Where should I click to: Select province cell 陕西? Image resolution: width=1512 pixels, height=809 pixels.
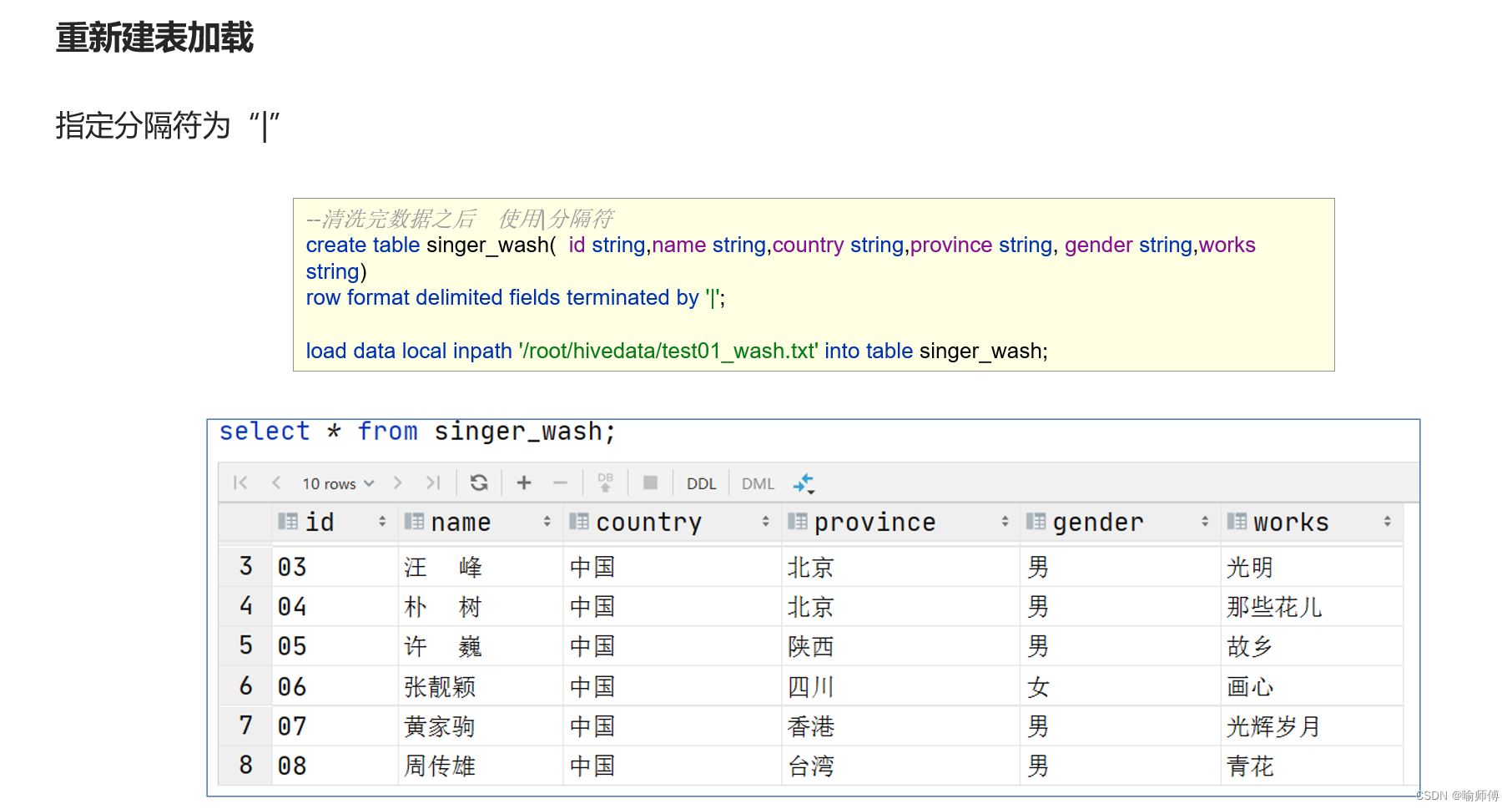pyautogui.click(x=900, y=646)
